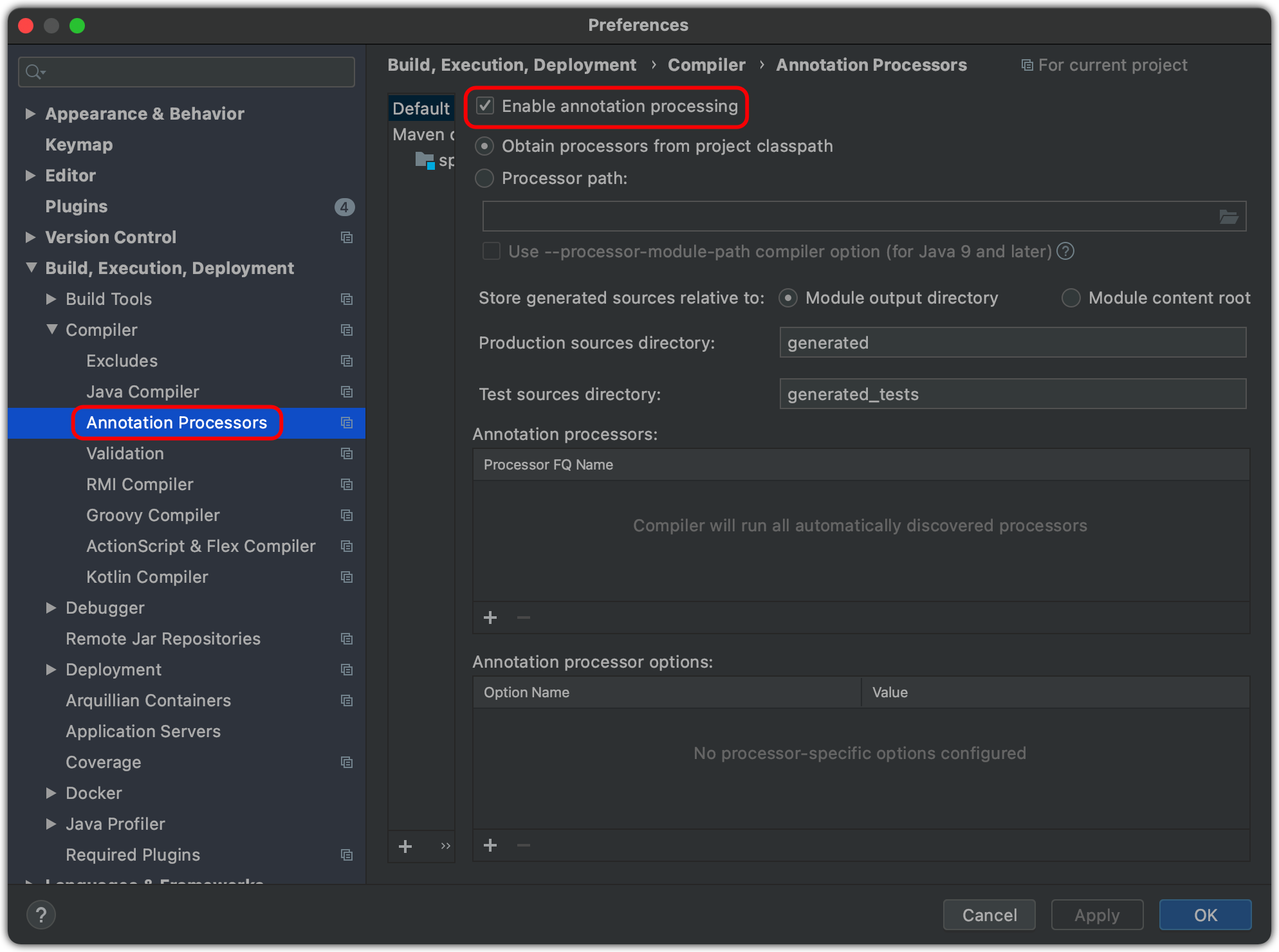Click the Apply button
Screen dimensions: 1279x952
click(1097, 915)
